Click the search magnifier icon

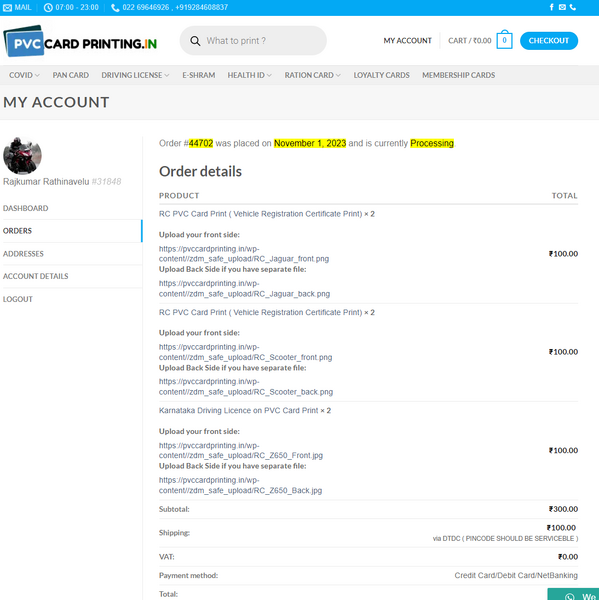pos(195,41)
